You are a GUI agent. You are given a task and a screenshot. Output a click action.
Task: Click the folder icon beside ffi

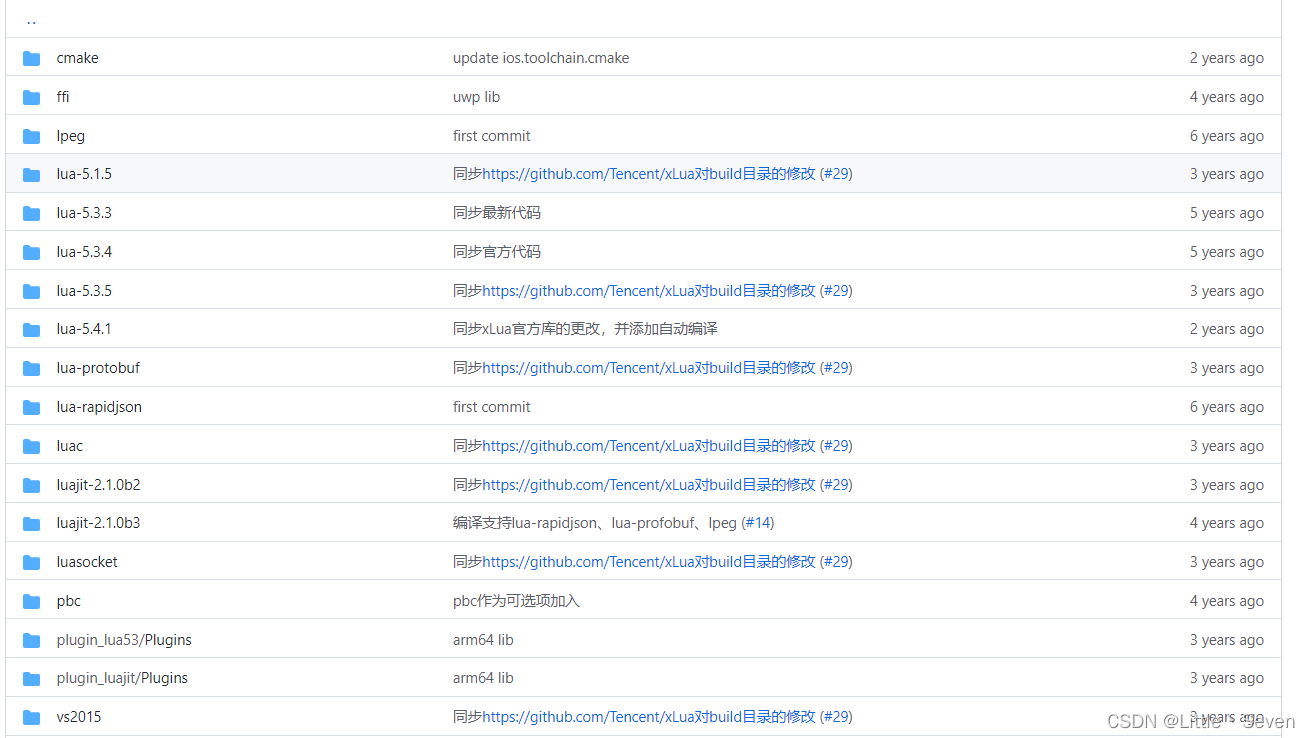click(31, 96)
